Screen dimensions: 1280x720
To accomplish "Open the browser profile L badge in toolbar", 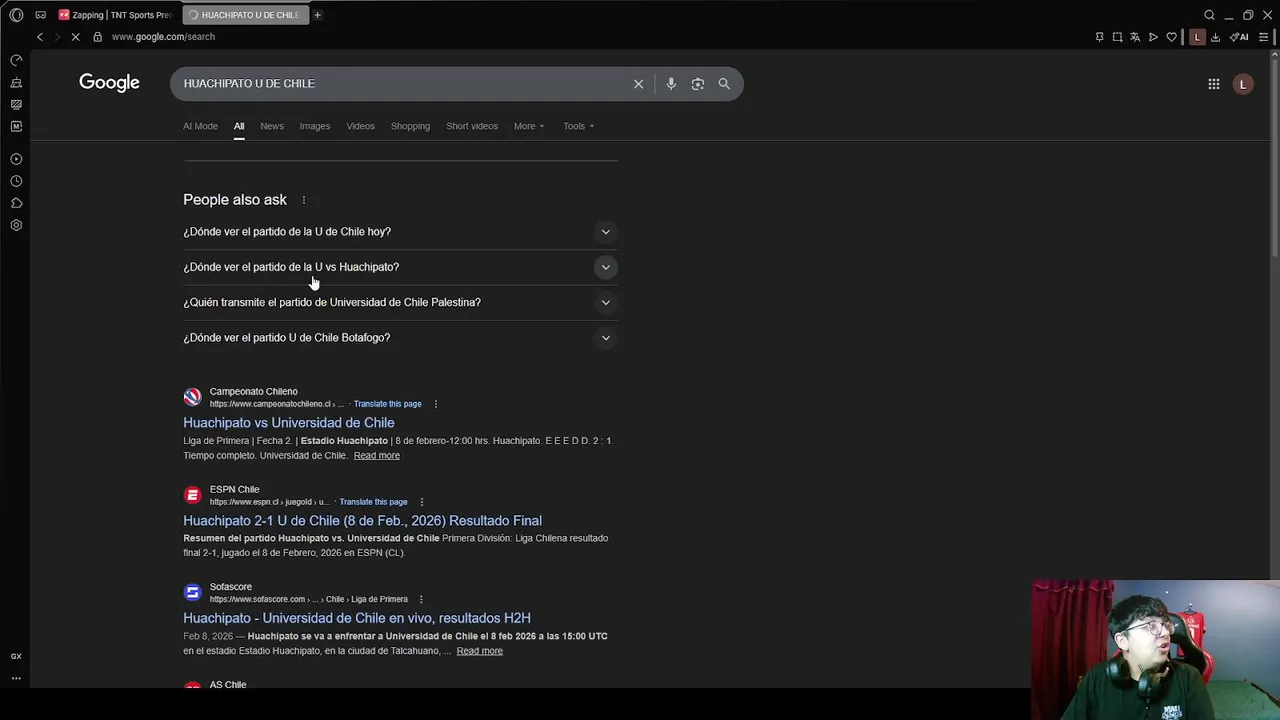I will point(1197,37).
